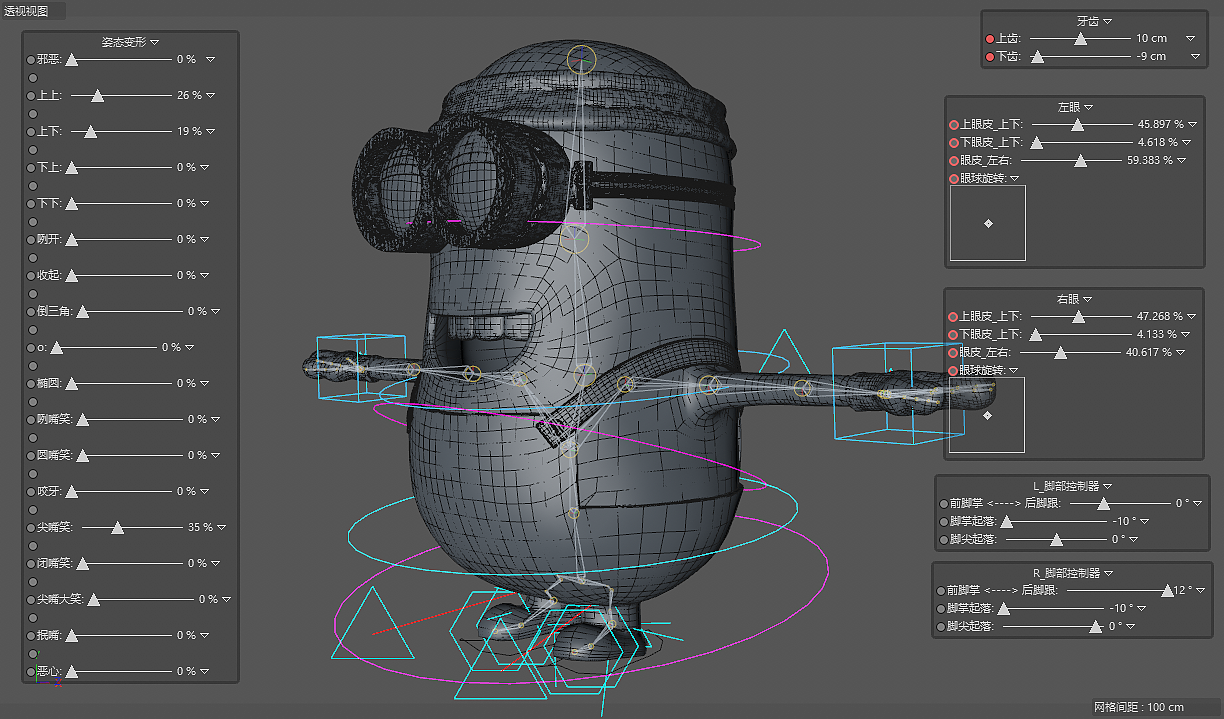Click the 45.897 % value in 左眼

[1161, 125]
